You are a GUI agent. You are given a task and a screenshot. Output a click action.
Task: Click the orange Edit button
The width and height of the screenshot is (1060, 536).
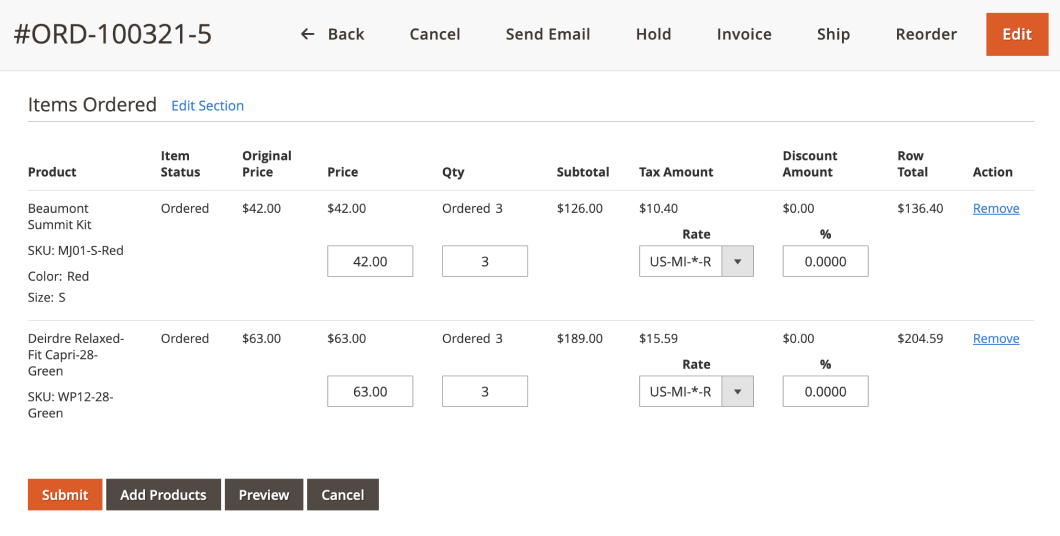point(1017,34)
